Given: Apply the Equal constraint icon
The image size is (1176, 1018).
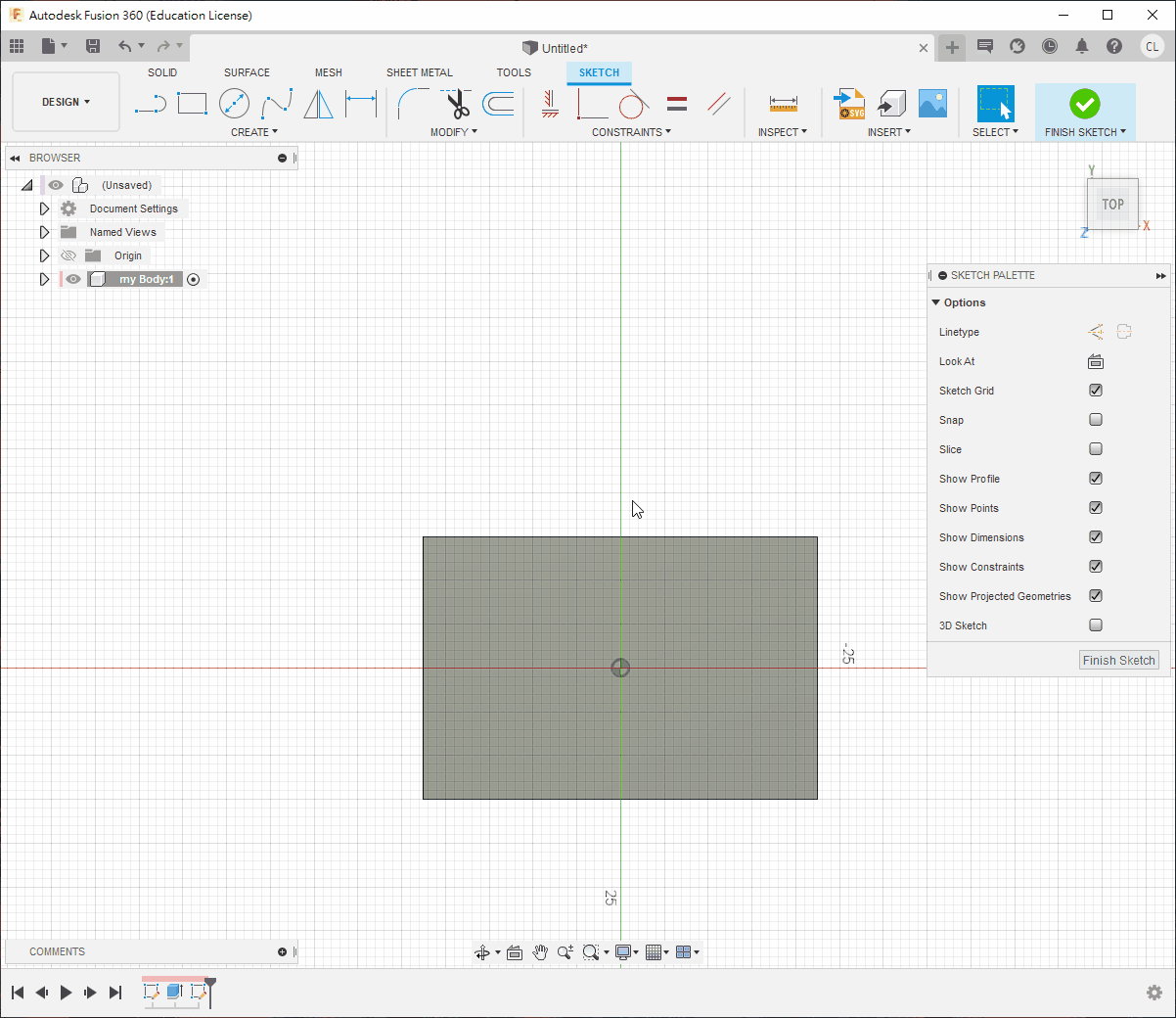Looking at the screenshot, I should point(677,104).
